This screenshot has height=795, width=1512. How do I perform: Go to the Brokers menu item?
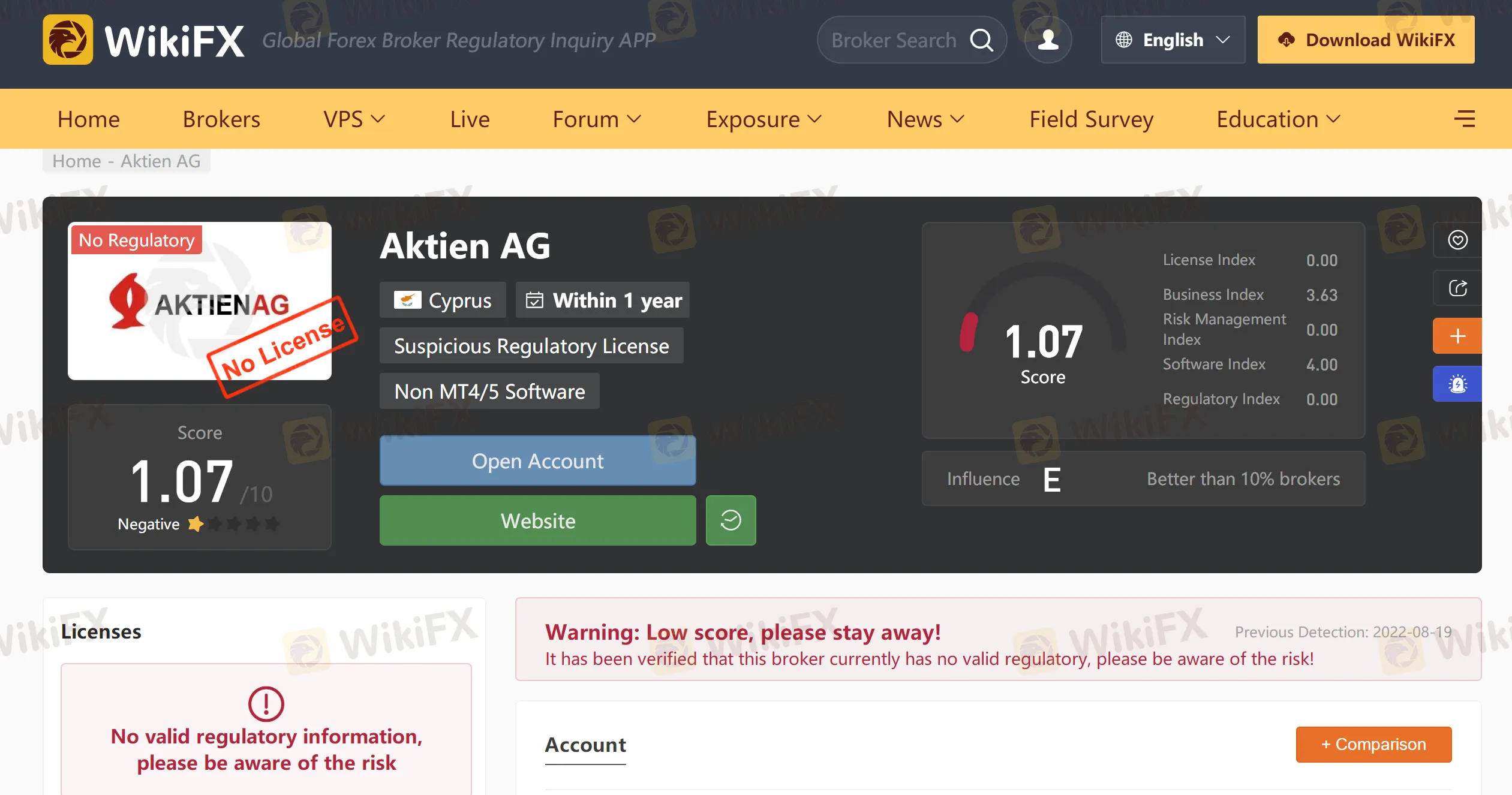[221, 119]
